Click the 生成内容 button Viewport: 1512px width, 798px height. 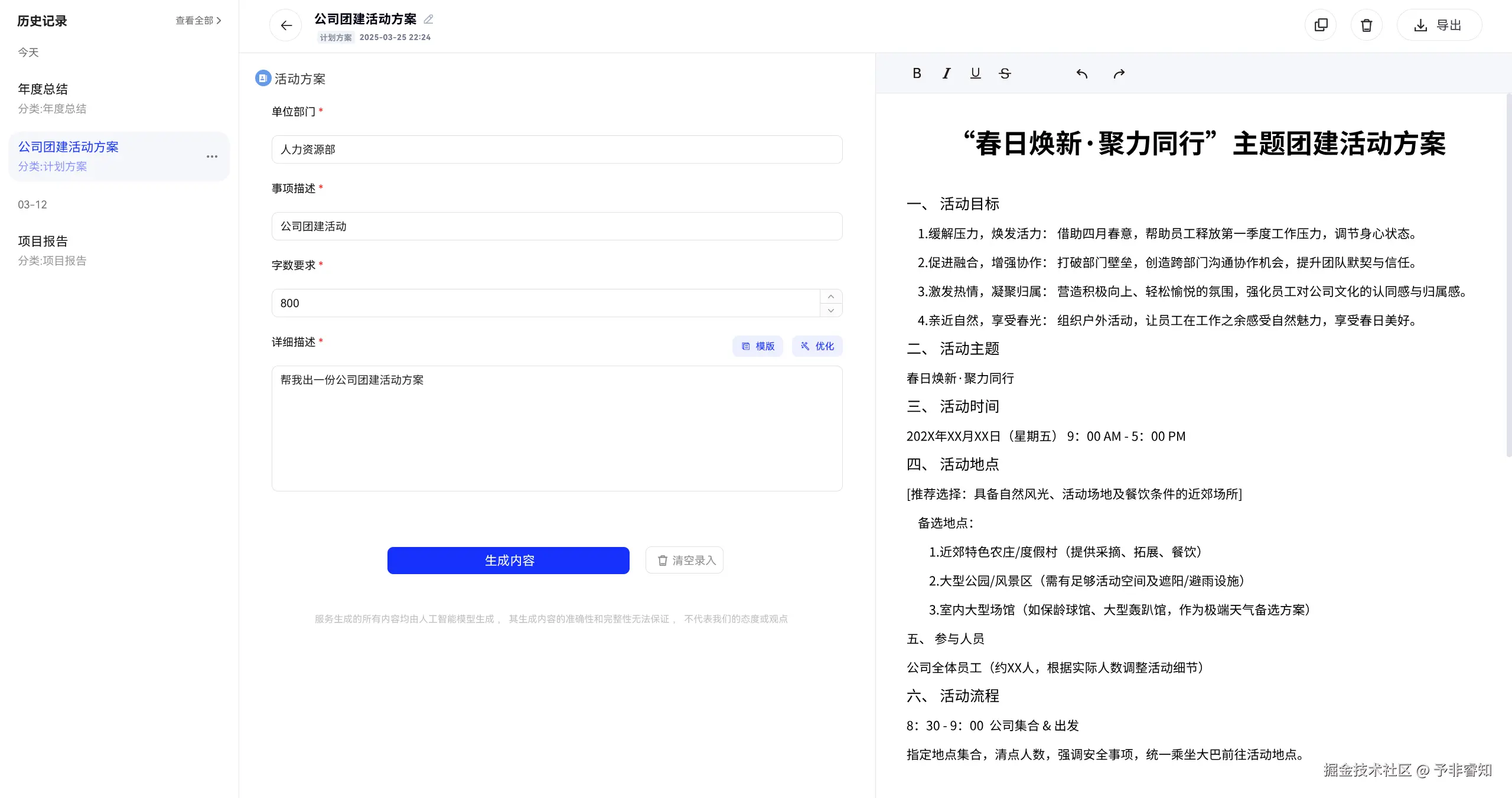[x=509, y=560]
